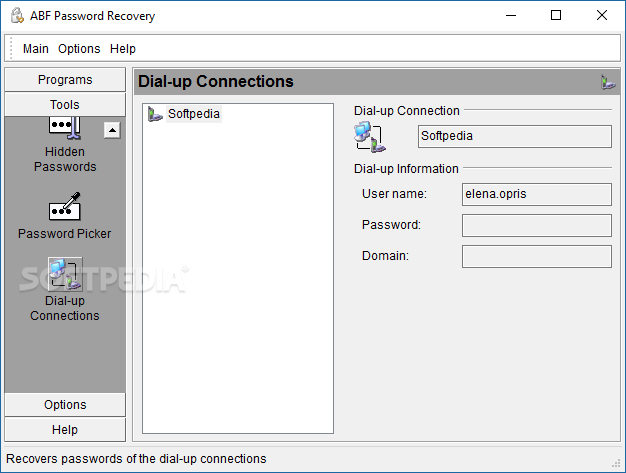Click the menu bar drag handle
Viewport: 626px width, 473px height.
tap(11, 48)
